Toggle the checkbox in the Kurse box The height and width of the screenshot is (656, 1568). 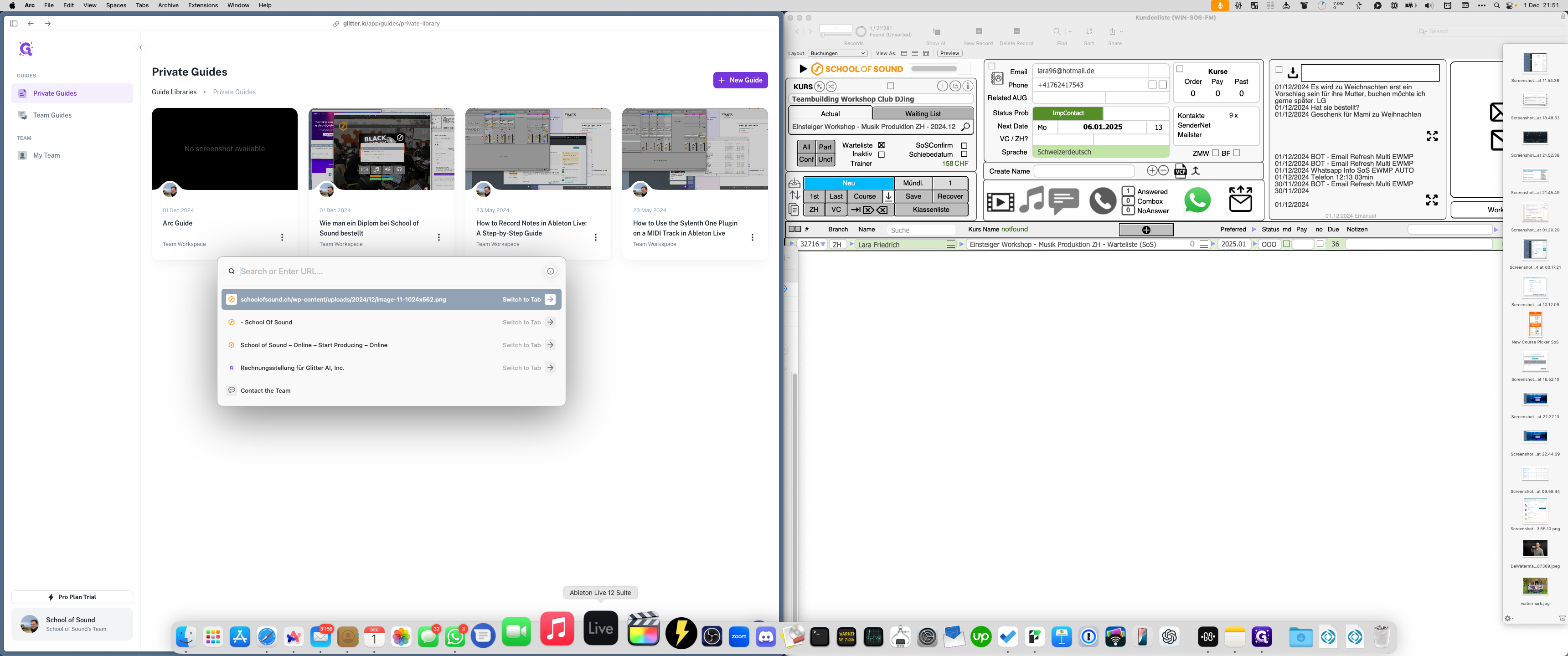click(1180, 69)
